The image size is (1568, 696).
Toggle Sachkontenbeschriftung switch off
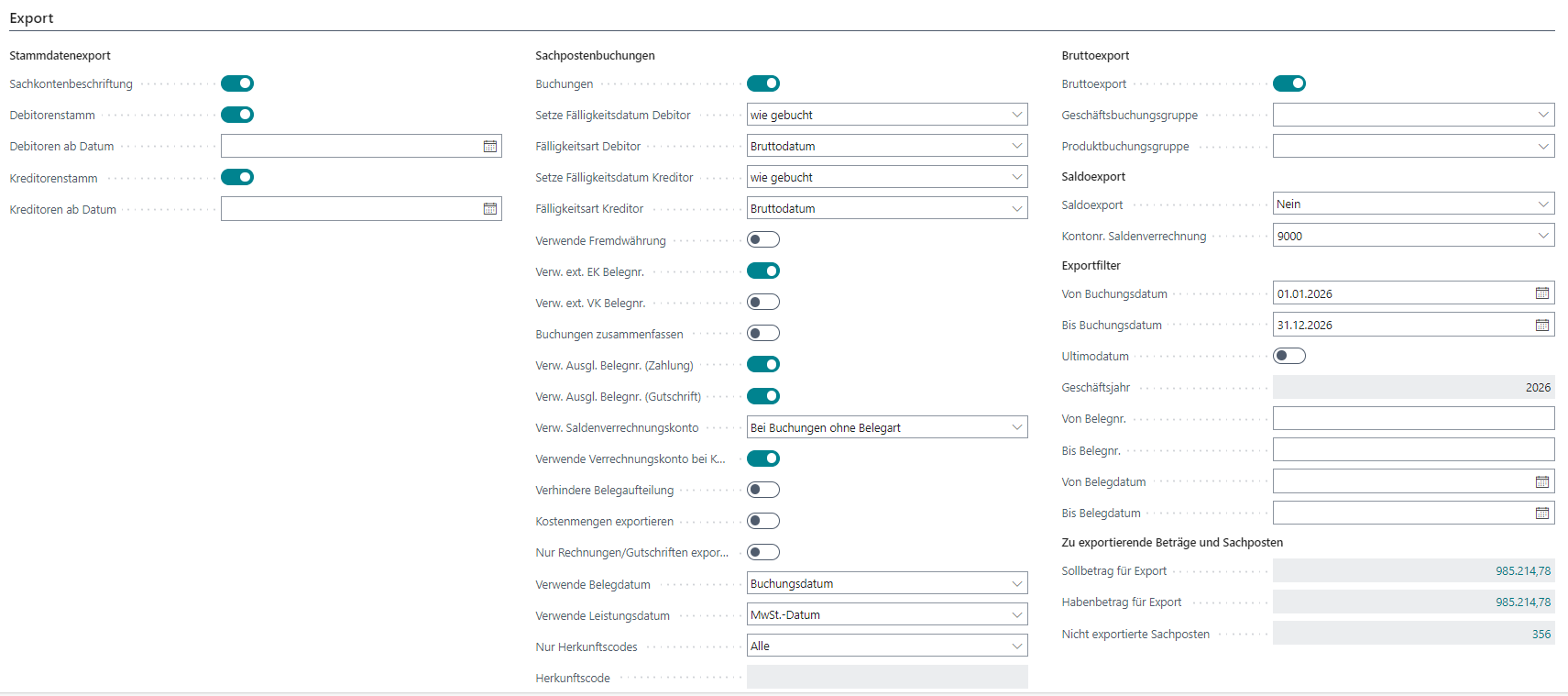237,83
